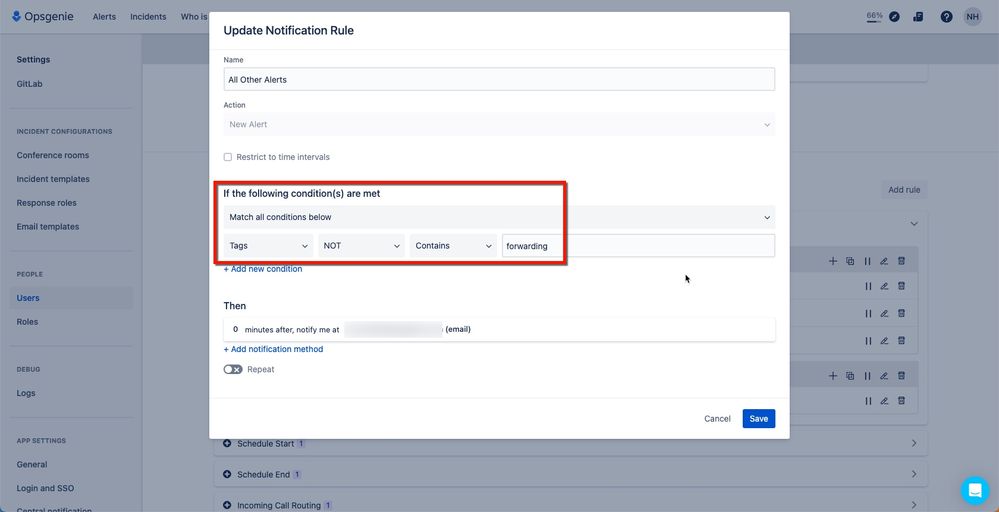Open the compass quick-start guide icon
Image resolution: width=999 pixels, height=512 pixels.
(894, 17)
